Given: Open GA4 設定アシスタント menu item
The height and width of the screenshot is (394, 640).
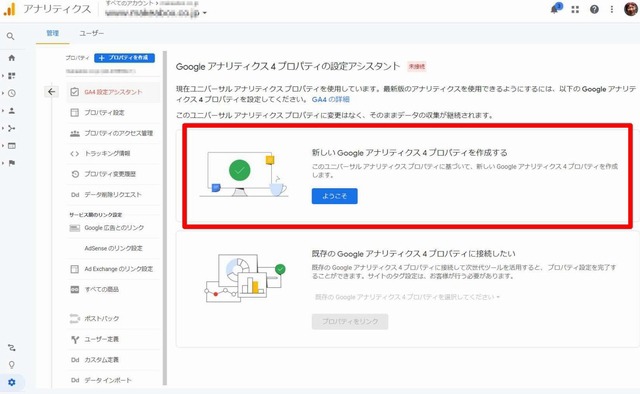Looking at the screenshot, I should (113, 92).
